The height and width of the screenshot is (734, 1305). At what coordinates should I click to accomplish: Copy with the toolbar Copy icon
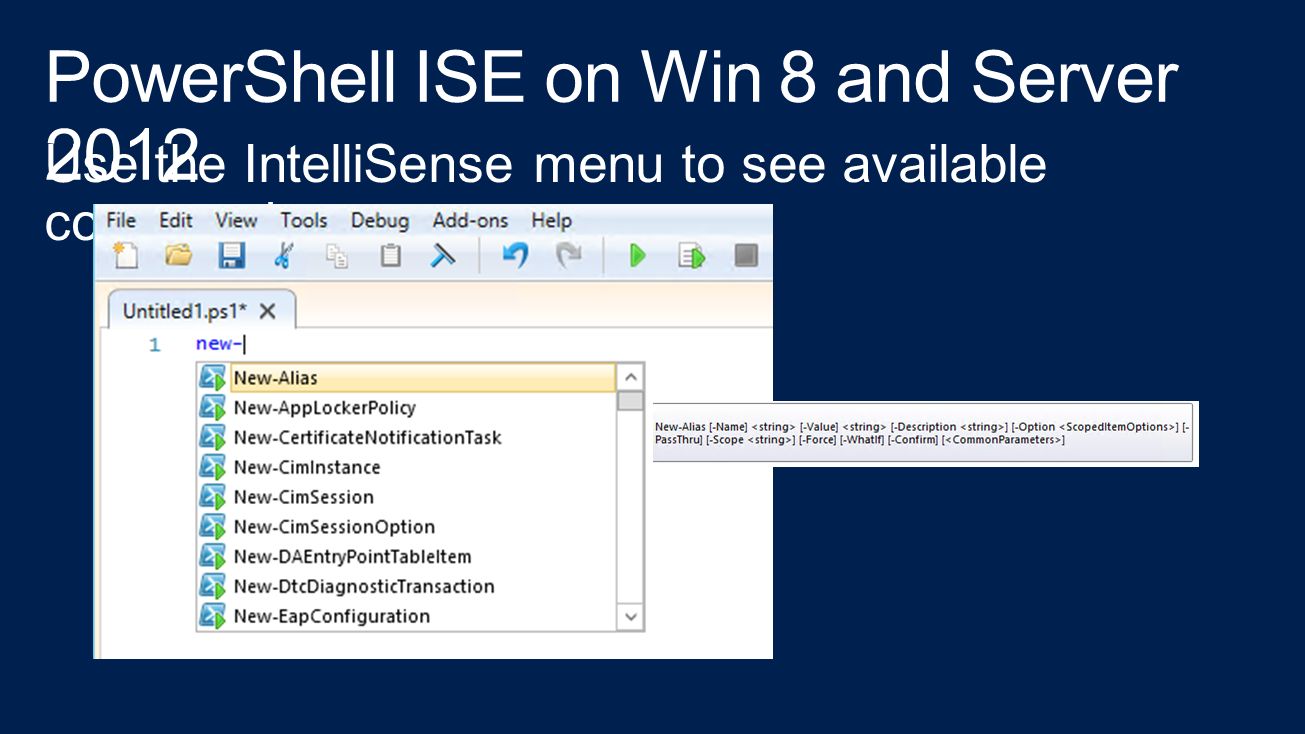(338, 256)
